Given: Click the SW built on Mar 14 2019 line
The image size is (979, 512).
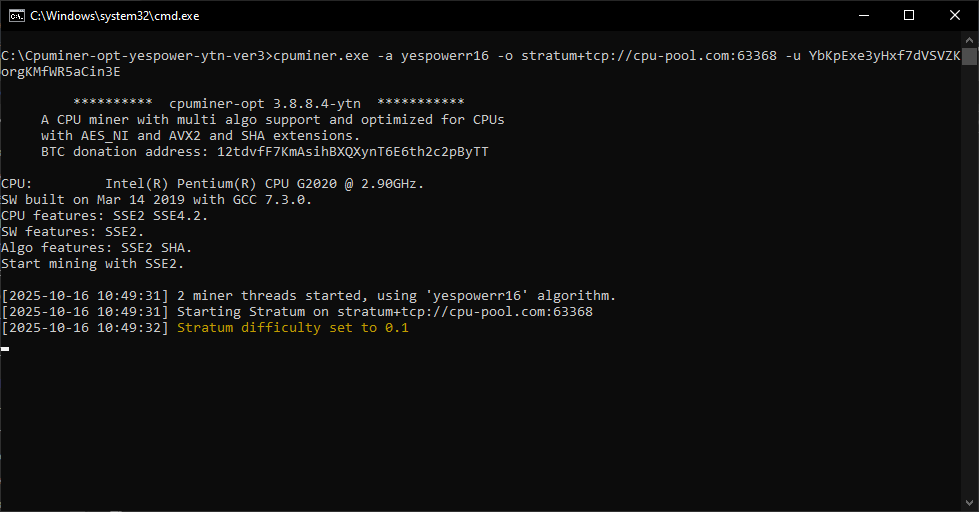Looking at the screenshot, I should click(x=156, y=200).
